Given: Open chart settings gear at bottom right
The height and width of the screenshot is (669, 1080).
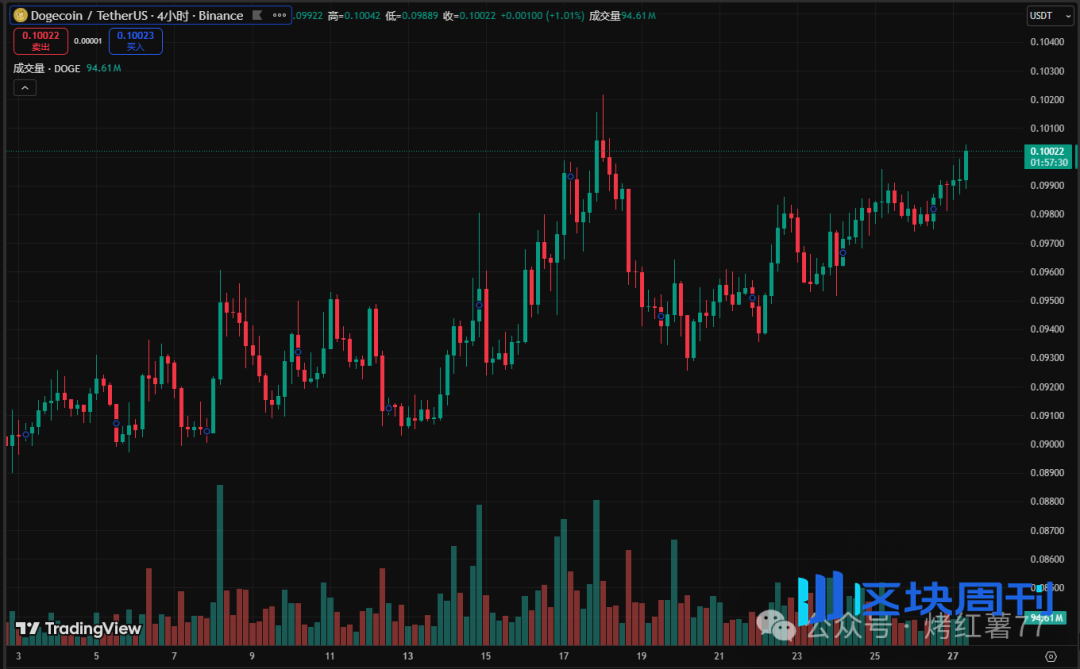Looking at the screenshot, I should coord(1050,656).
